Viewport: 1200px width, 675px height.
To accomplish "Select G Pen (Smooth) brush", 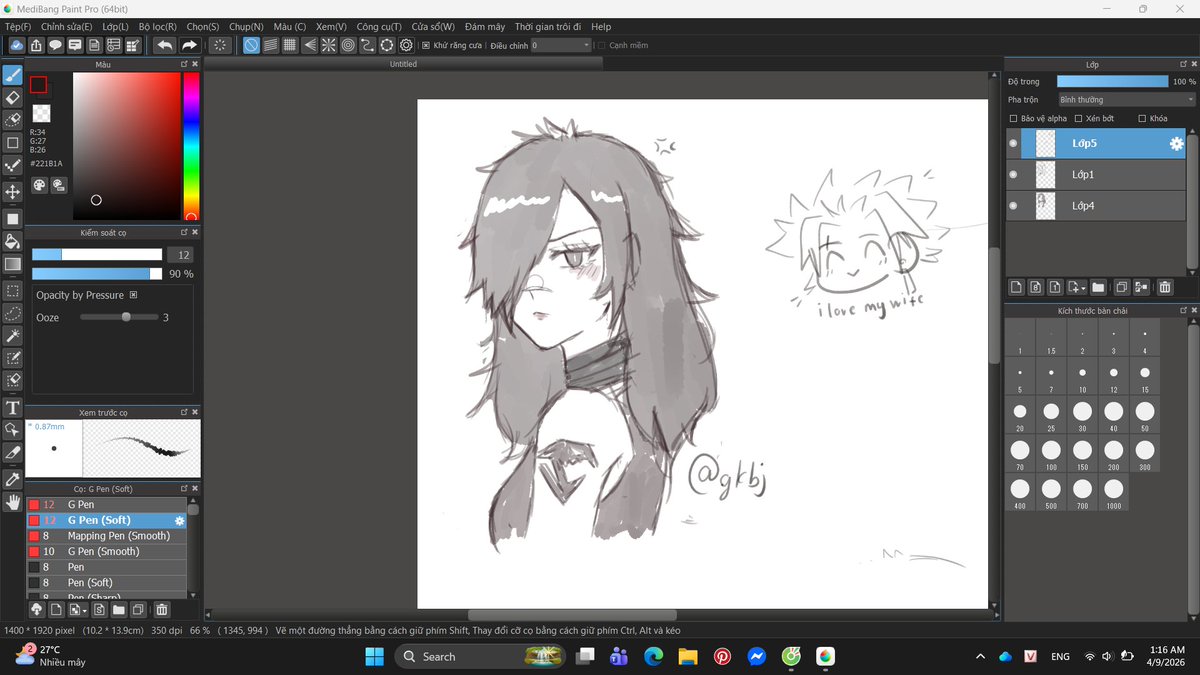I will coord(106,552).
